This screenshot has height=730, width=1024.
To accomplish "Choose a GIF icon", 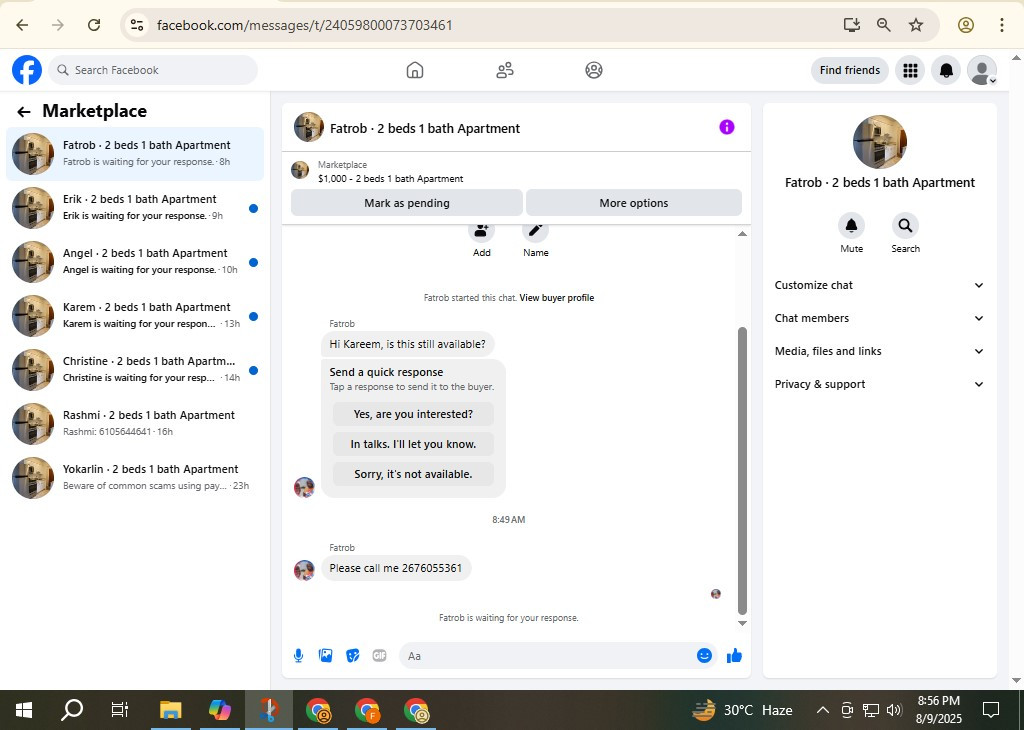I will [x=379, y=656].
